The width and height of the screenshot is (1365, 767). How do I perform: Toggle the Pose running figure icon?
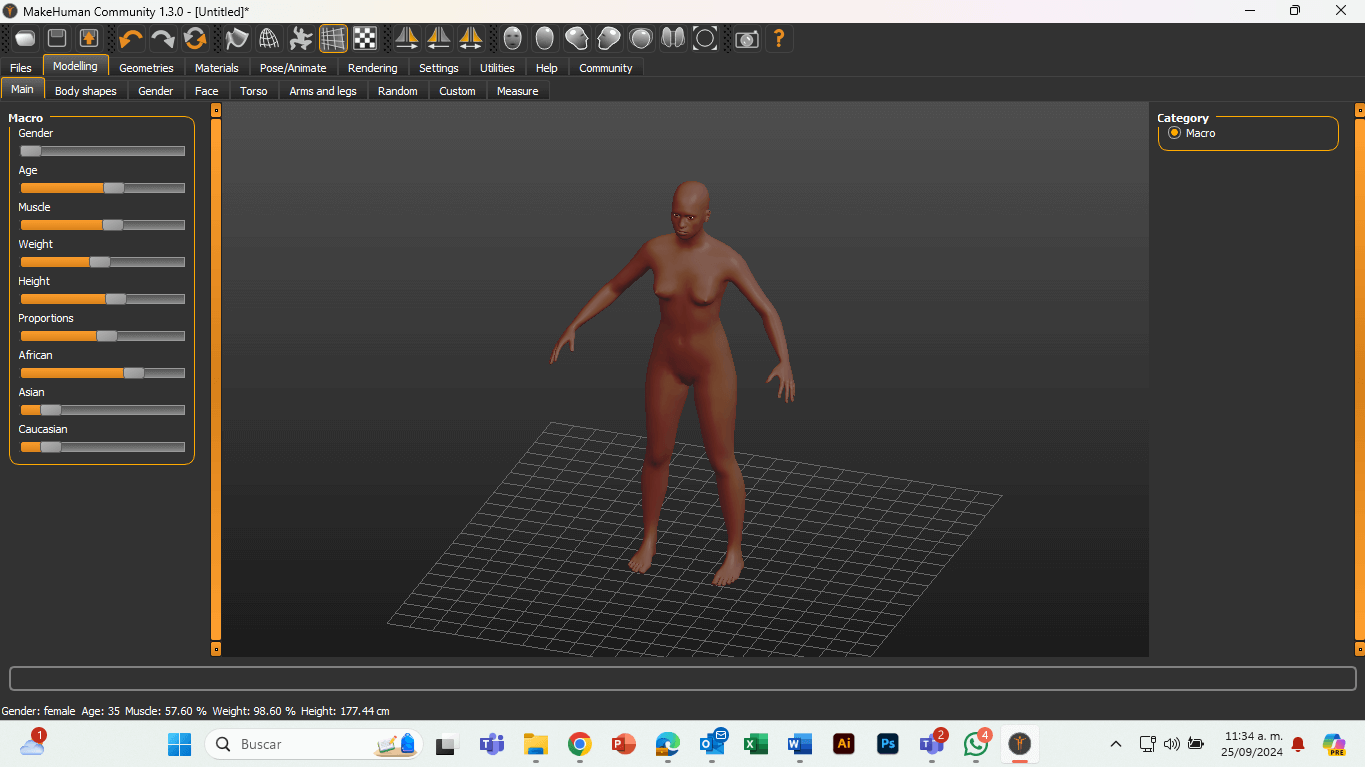click(x=301, y=39)
